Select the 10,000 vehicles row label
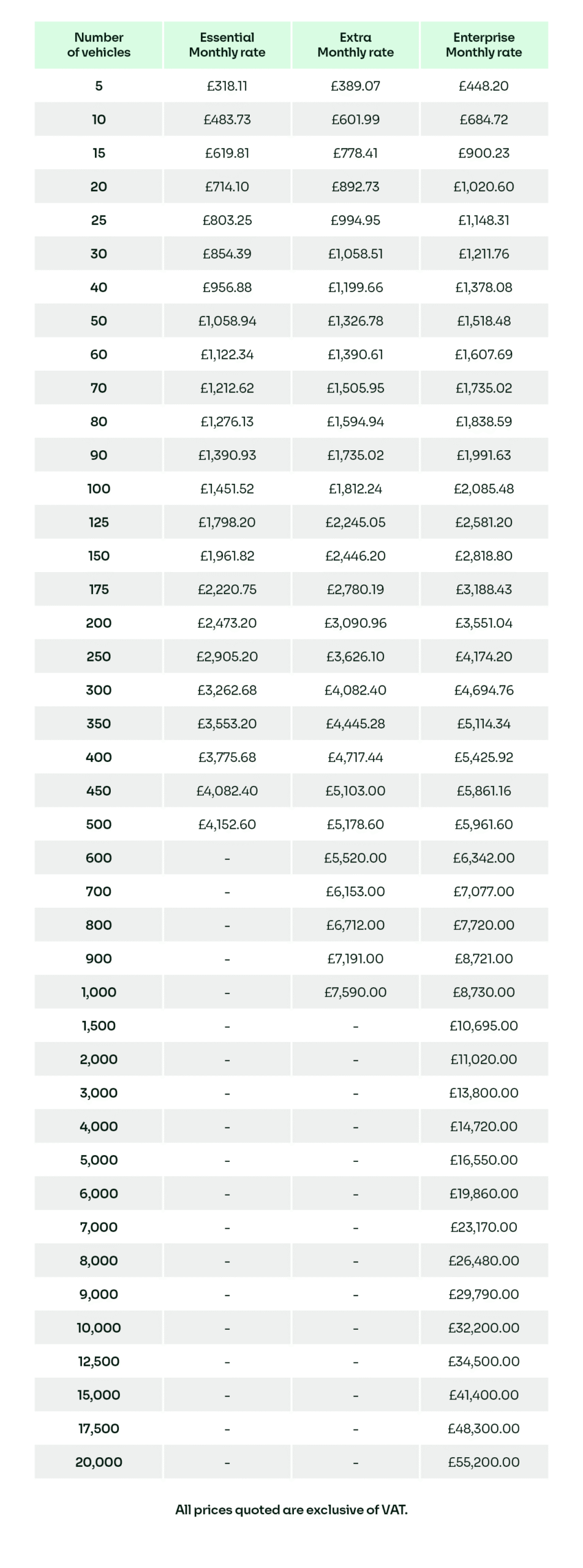This screenshot has width=583, height=1568. tap(99, 1328)
